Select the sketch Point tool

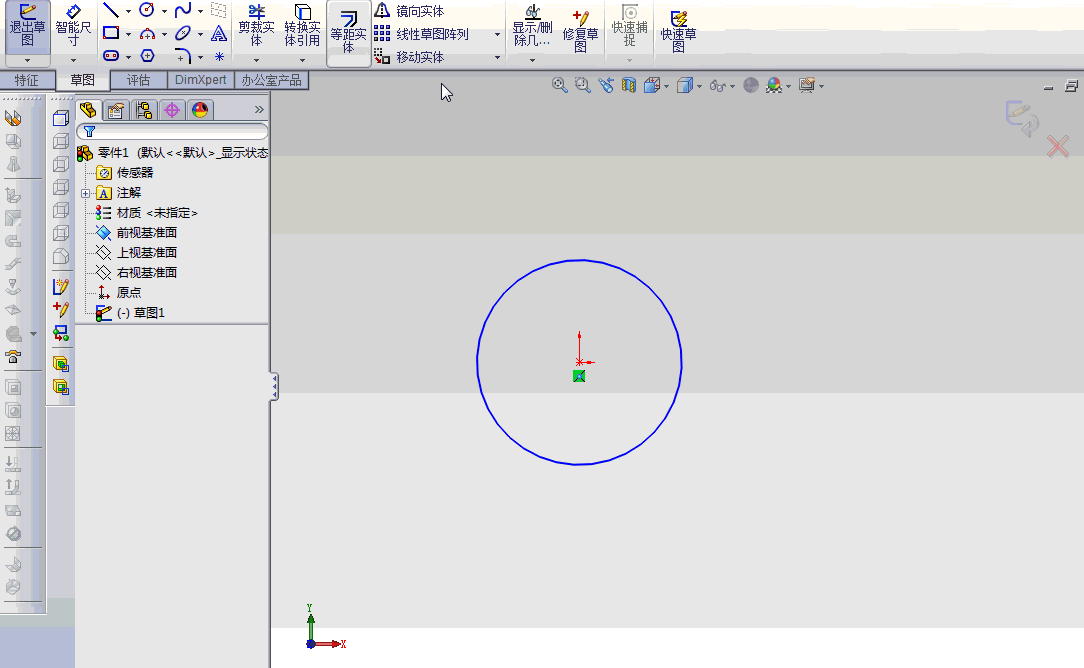click(x=219, y=56)
